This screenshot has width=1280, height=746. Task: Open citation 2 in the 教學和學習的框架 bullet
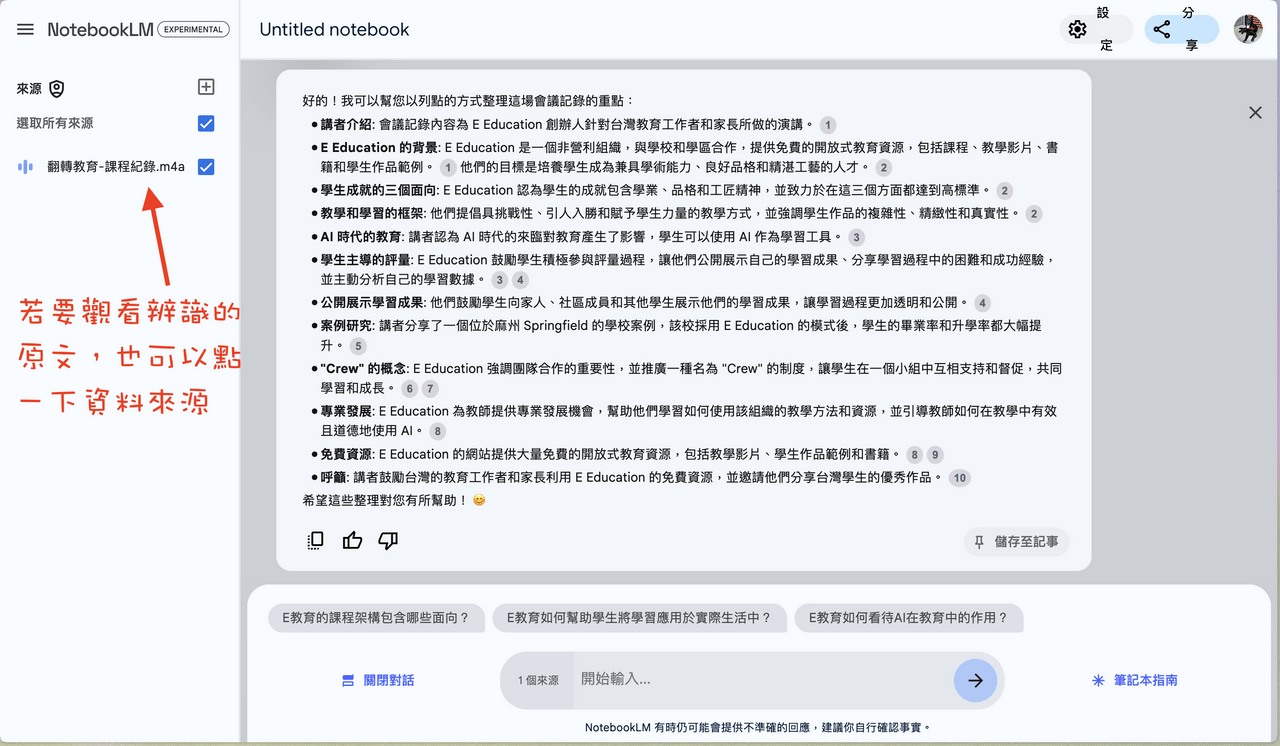[x=1034, y=214]
